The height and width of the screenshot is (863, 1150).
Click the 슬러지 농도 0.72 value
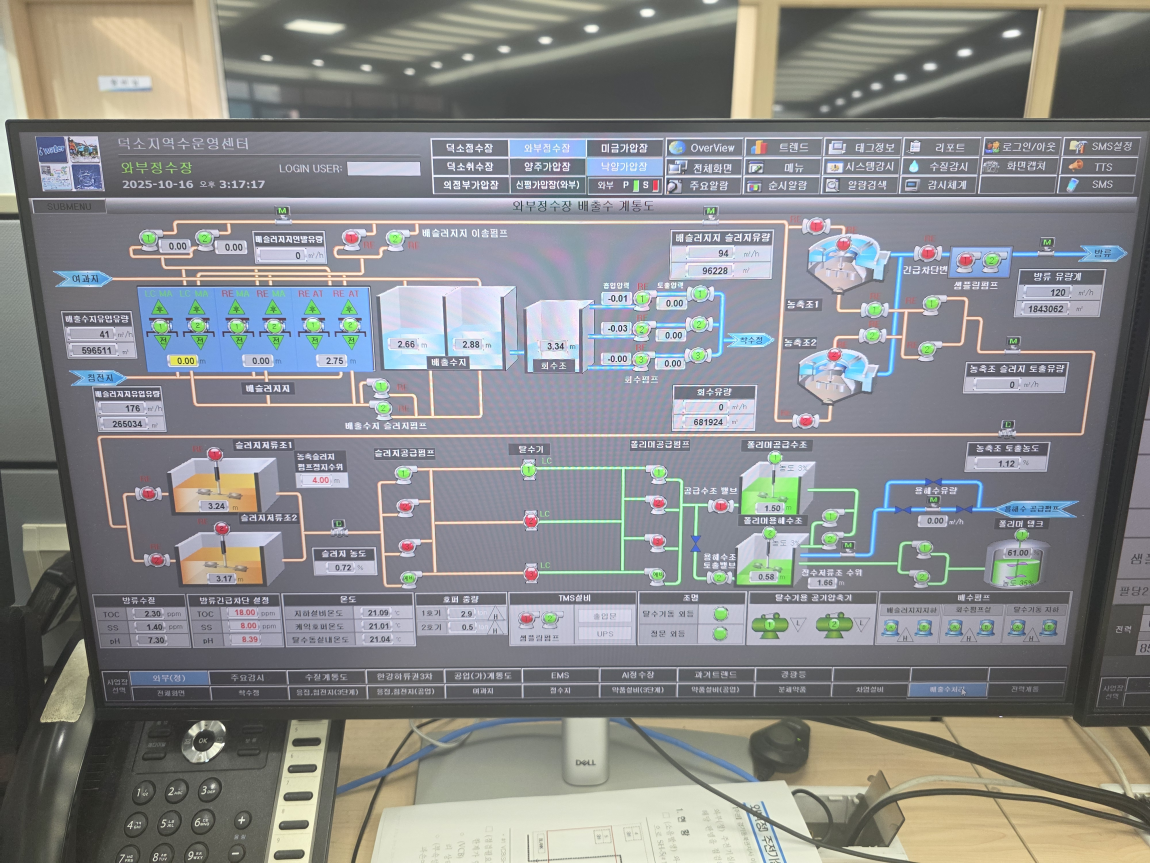343,568
